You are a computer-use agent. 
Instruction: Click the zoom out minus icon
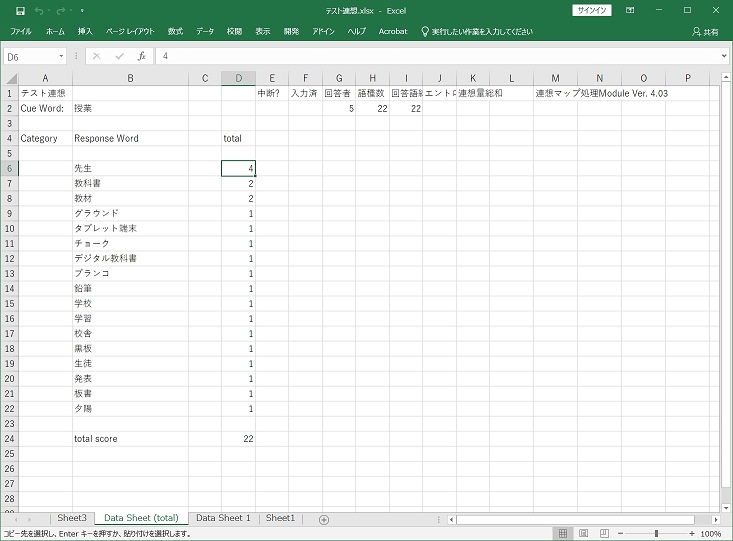pos(622,534)
